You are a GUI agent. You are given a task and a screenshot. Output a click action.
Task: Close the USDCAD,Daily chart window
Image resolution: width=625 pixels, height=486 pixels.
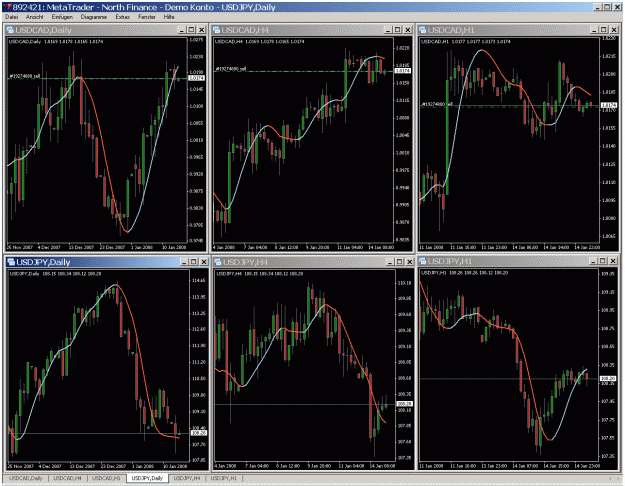coord(202,30)
